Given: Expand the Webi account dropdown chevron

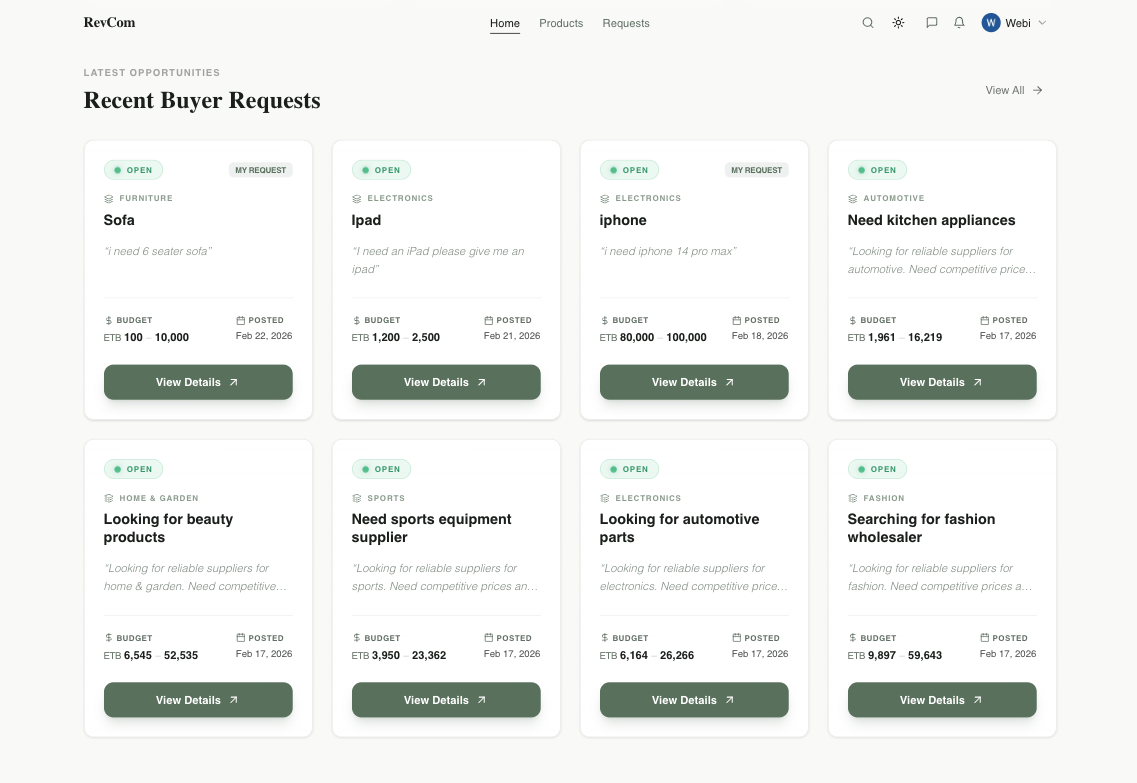Looking at the screenshot, I should tap(1042, 23).
